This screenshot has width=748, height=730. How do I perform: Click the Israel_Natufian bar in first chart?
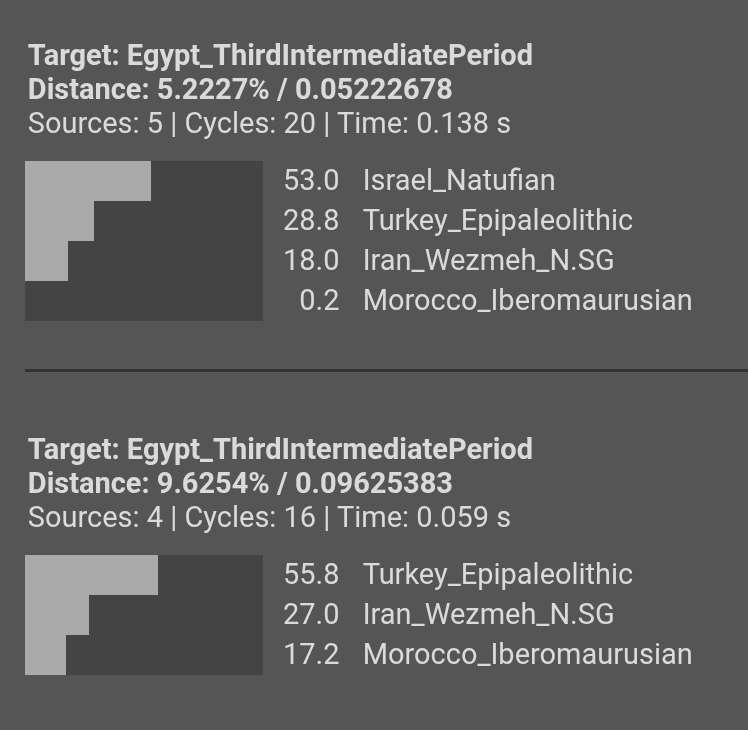tap(88, 181)
